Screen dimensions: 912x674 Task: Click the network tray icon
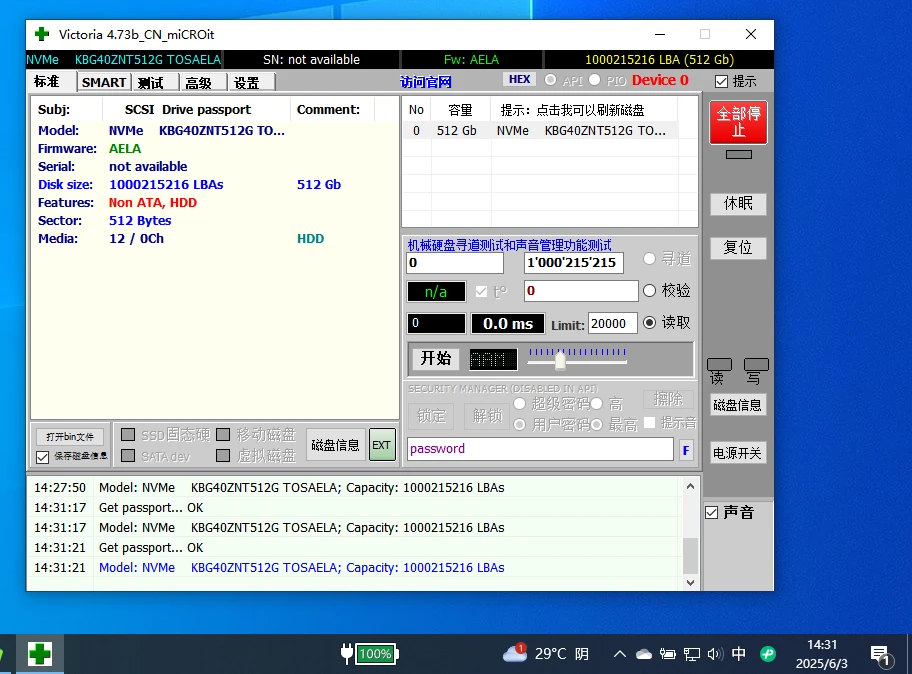click(692, 655)
